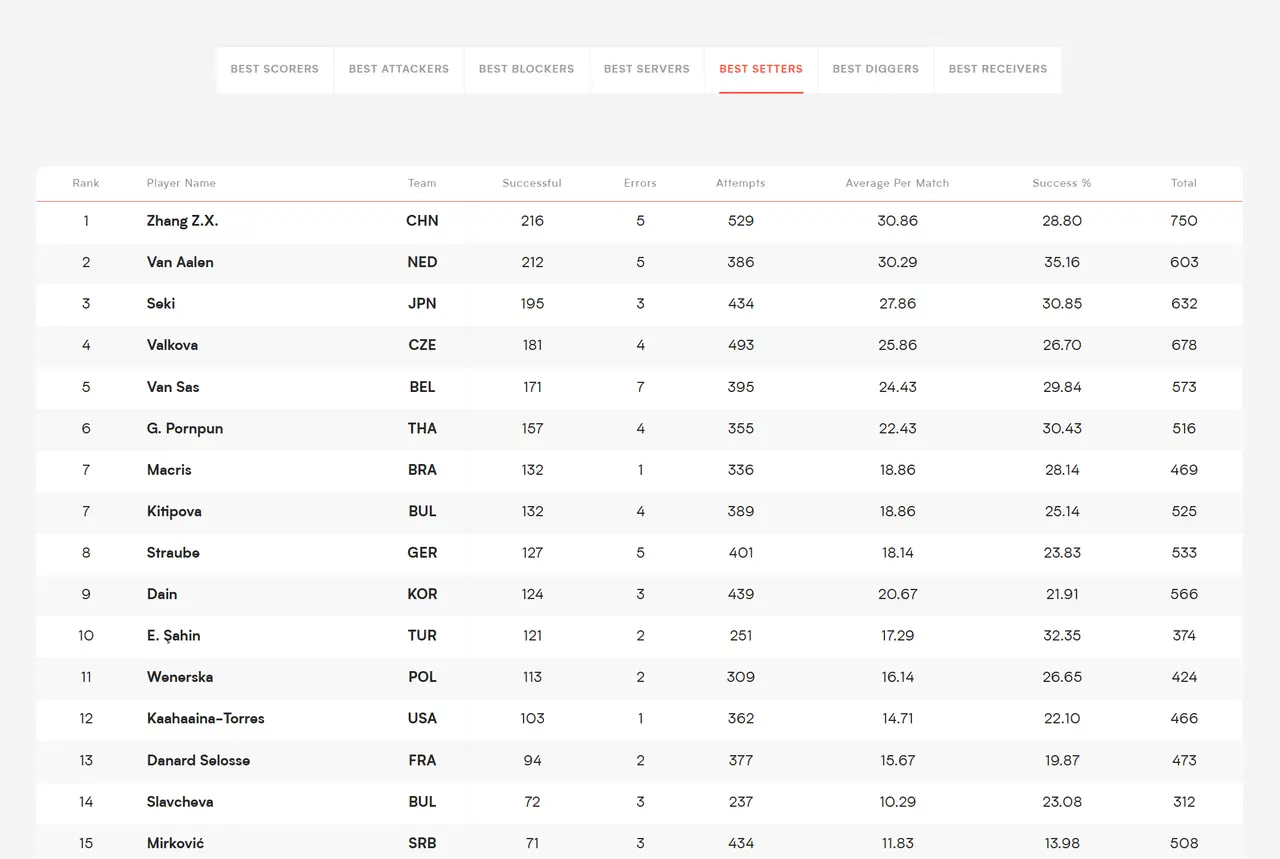The width and height of the screenshot is (1280, 859).
Task: Click player name Wenerska
Action: 180,677
